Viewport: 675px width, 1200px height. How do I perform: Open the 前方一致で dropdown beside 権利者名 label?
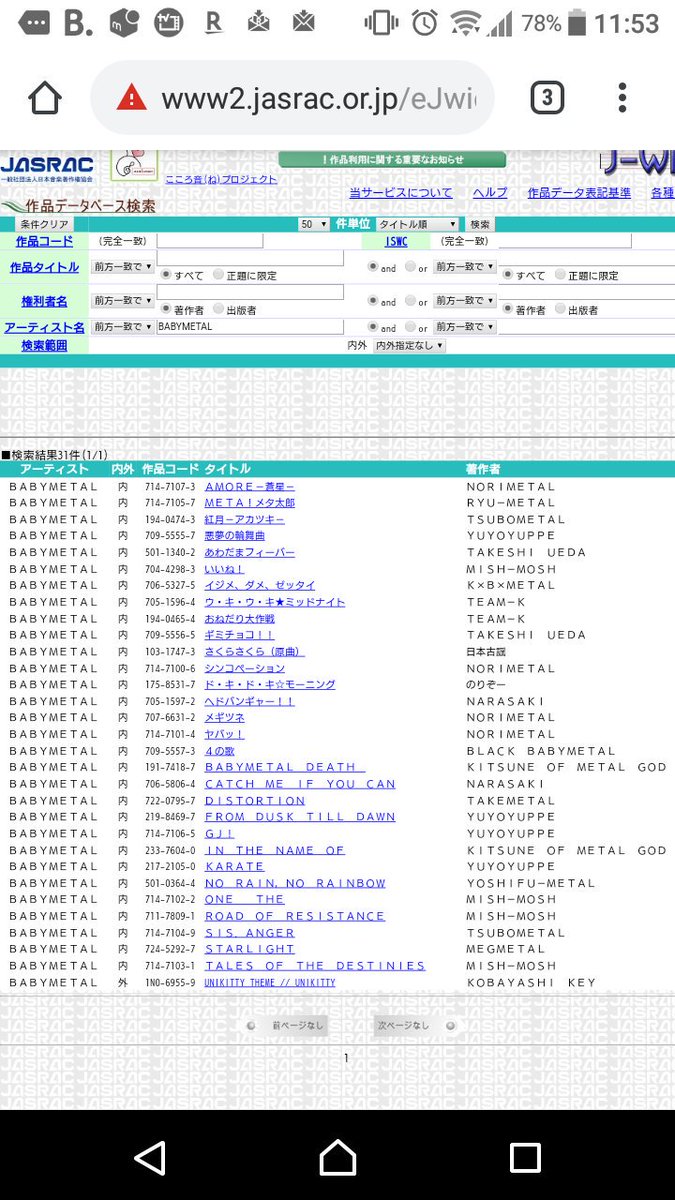click(122, 300)
